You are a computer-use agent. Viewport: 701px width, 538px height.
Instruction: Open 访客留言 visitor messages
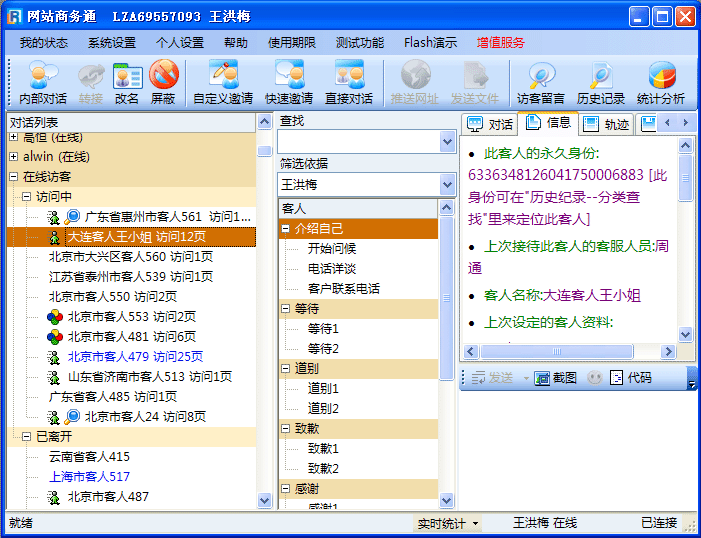pos(541,82)
